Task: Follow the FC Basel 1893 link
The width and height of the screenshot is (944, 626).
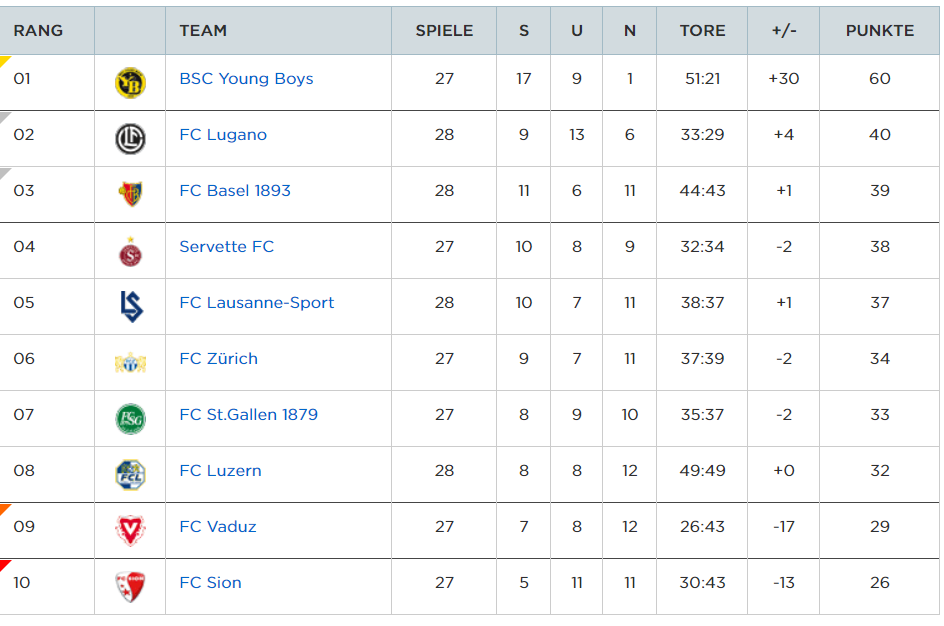Action: (235, 191)
